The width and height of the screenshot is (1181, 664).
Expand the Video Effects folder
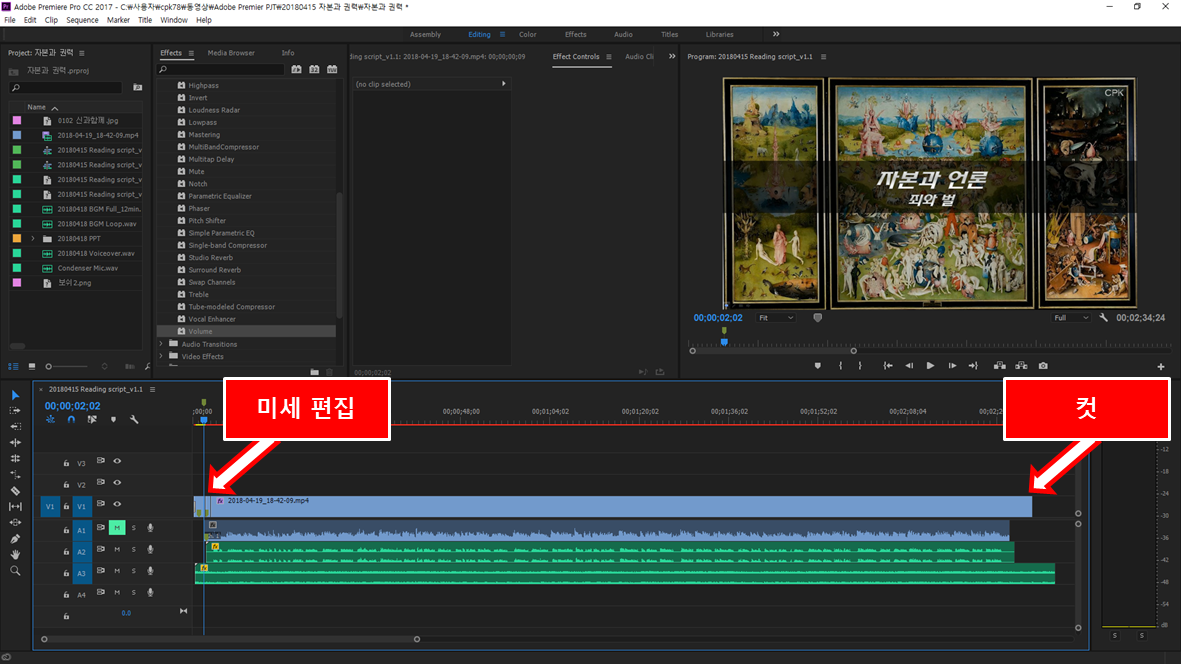click(160, 357)
